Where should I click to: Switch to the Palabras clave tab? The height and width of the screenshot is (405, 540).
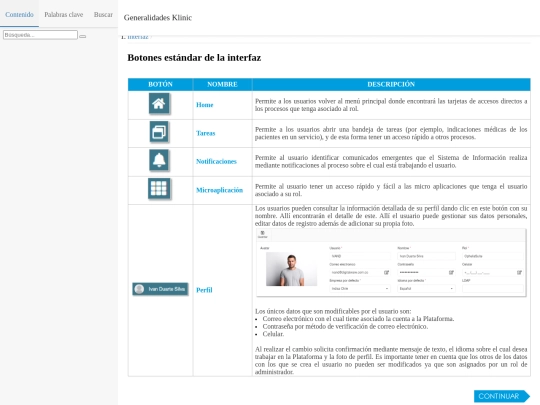tap(64, 14)
